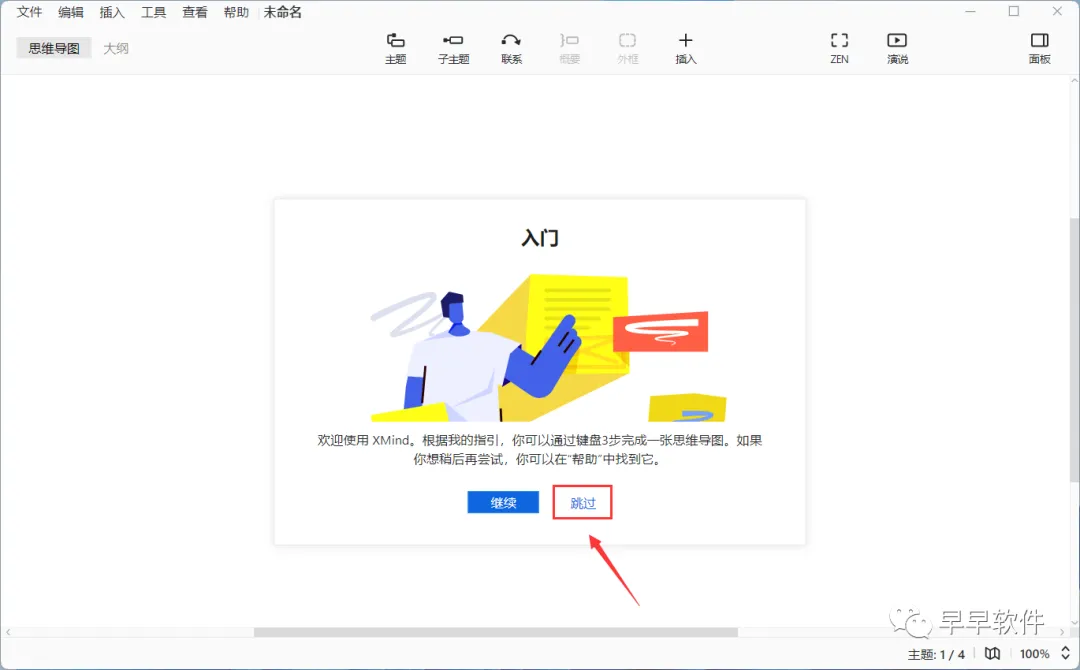Start the 演说 pitch mode
This screenshot has height=670, width=1080.
(897, 48)
